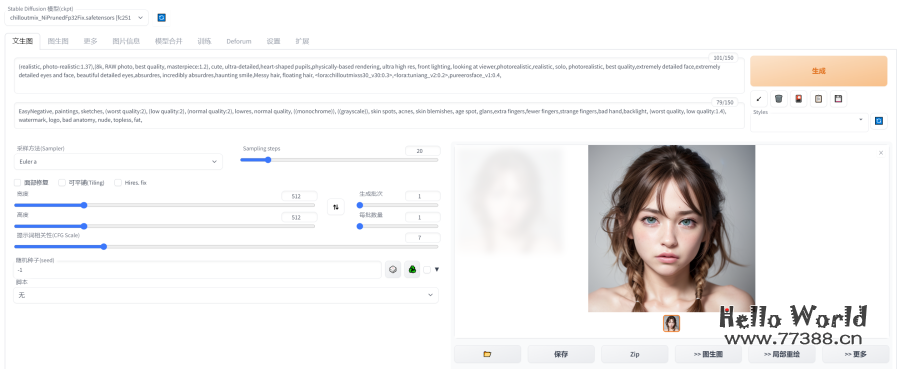Click the Zip button

(634, 354)
